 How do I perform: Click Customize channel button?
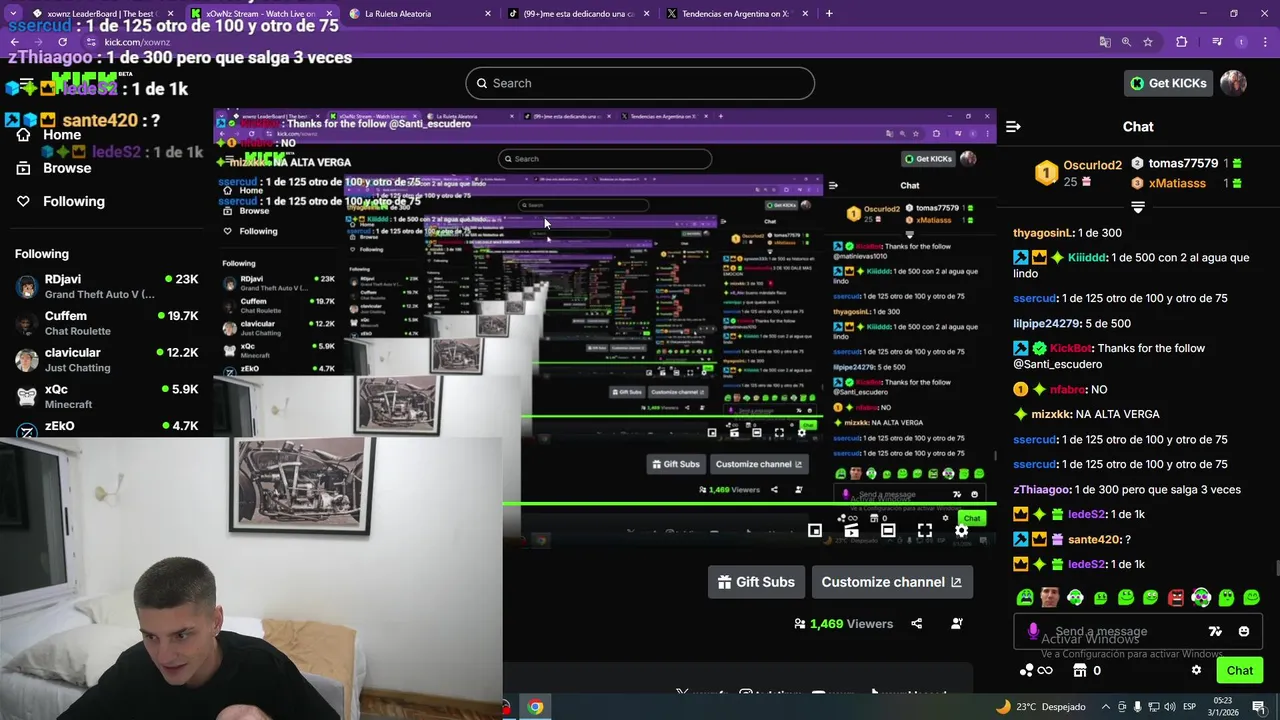[892, 582]
